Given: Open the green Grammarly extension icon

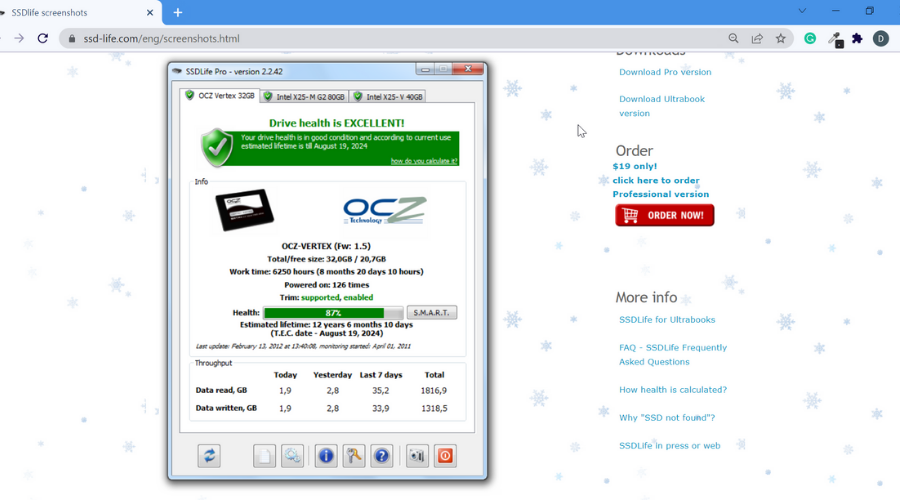Looking at the screenshot, I should [x=810, y=38].
